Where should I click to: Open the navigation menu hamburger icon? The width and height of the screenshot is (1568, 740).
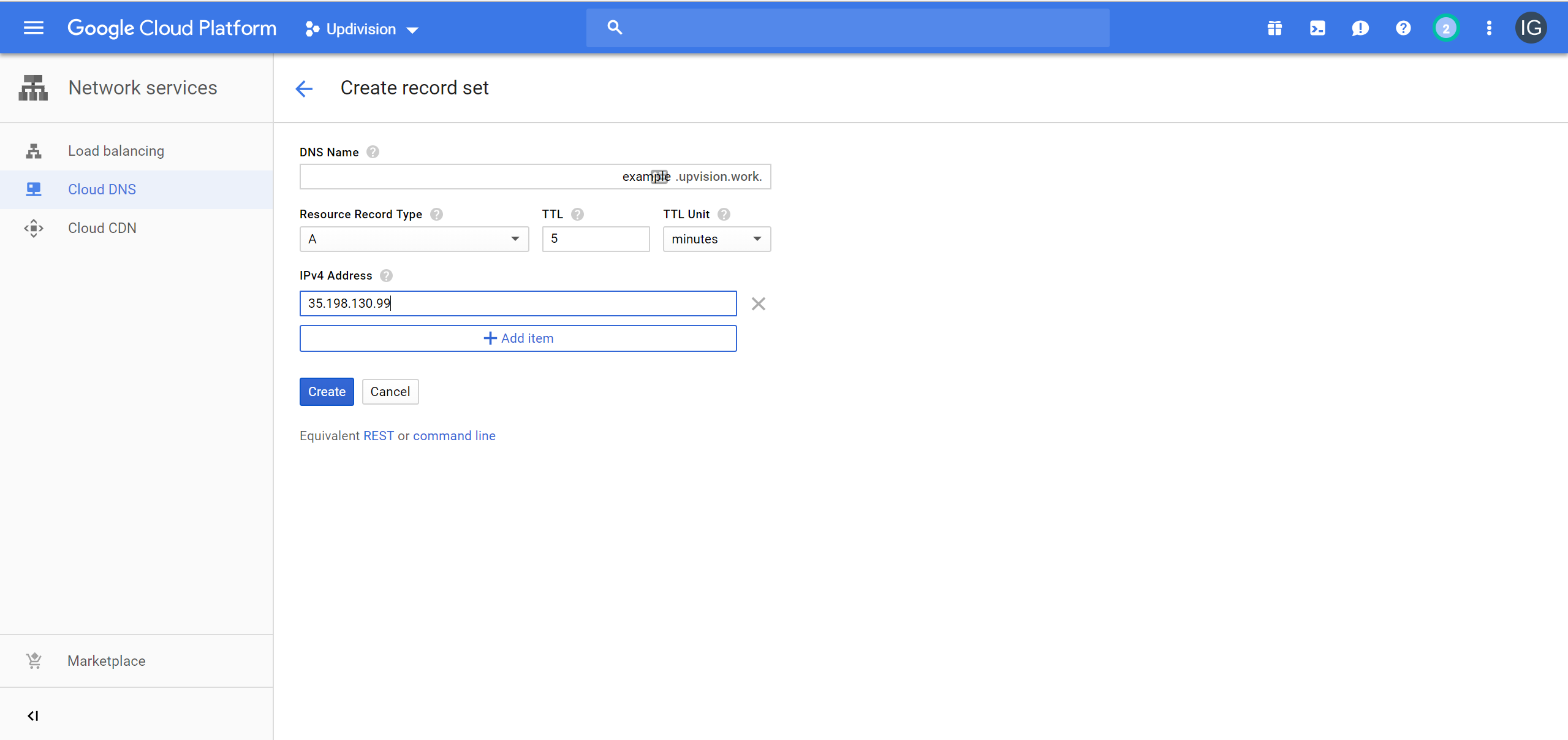coord(33,28)
